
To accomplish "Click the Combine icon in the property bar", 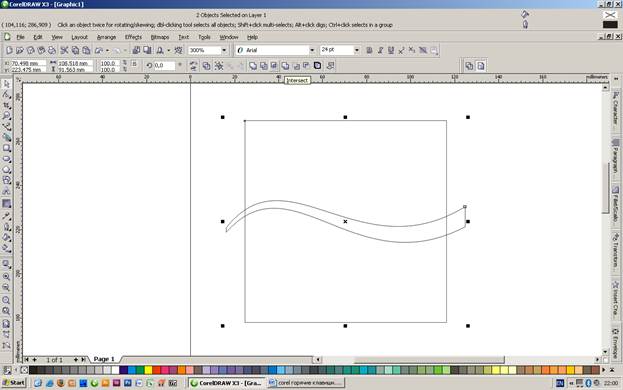I will click(207, 66).
